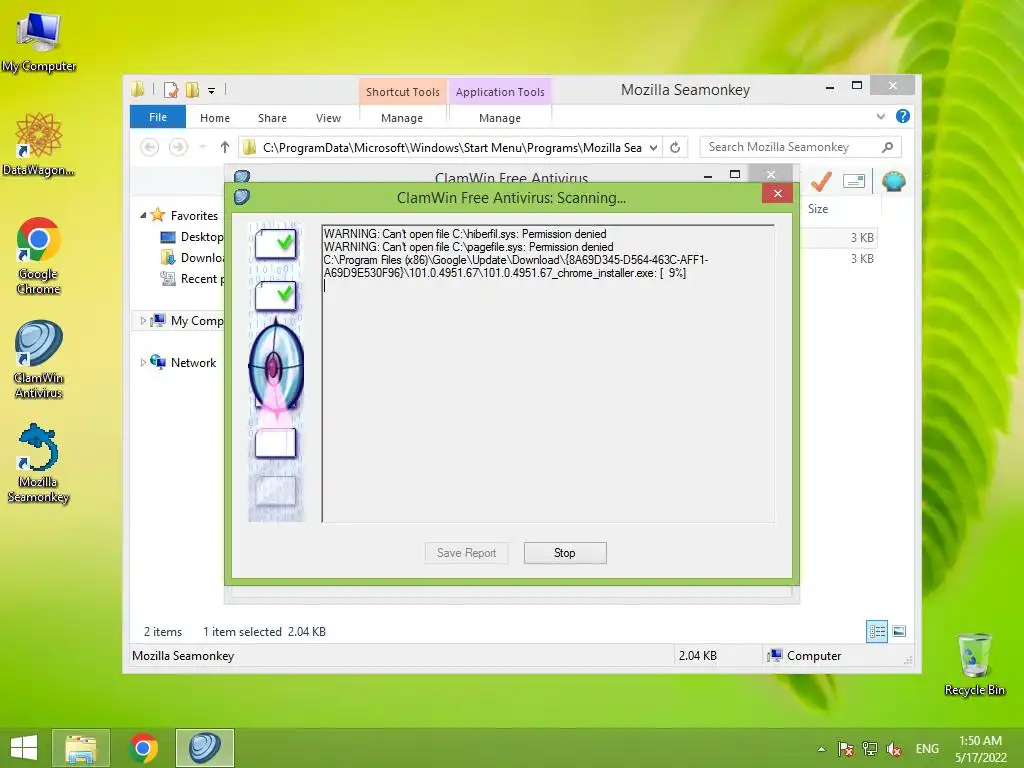1024x768 pixels.
Task: Select Recent places in Favorites
Action: click(x=192, y=279)
